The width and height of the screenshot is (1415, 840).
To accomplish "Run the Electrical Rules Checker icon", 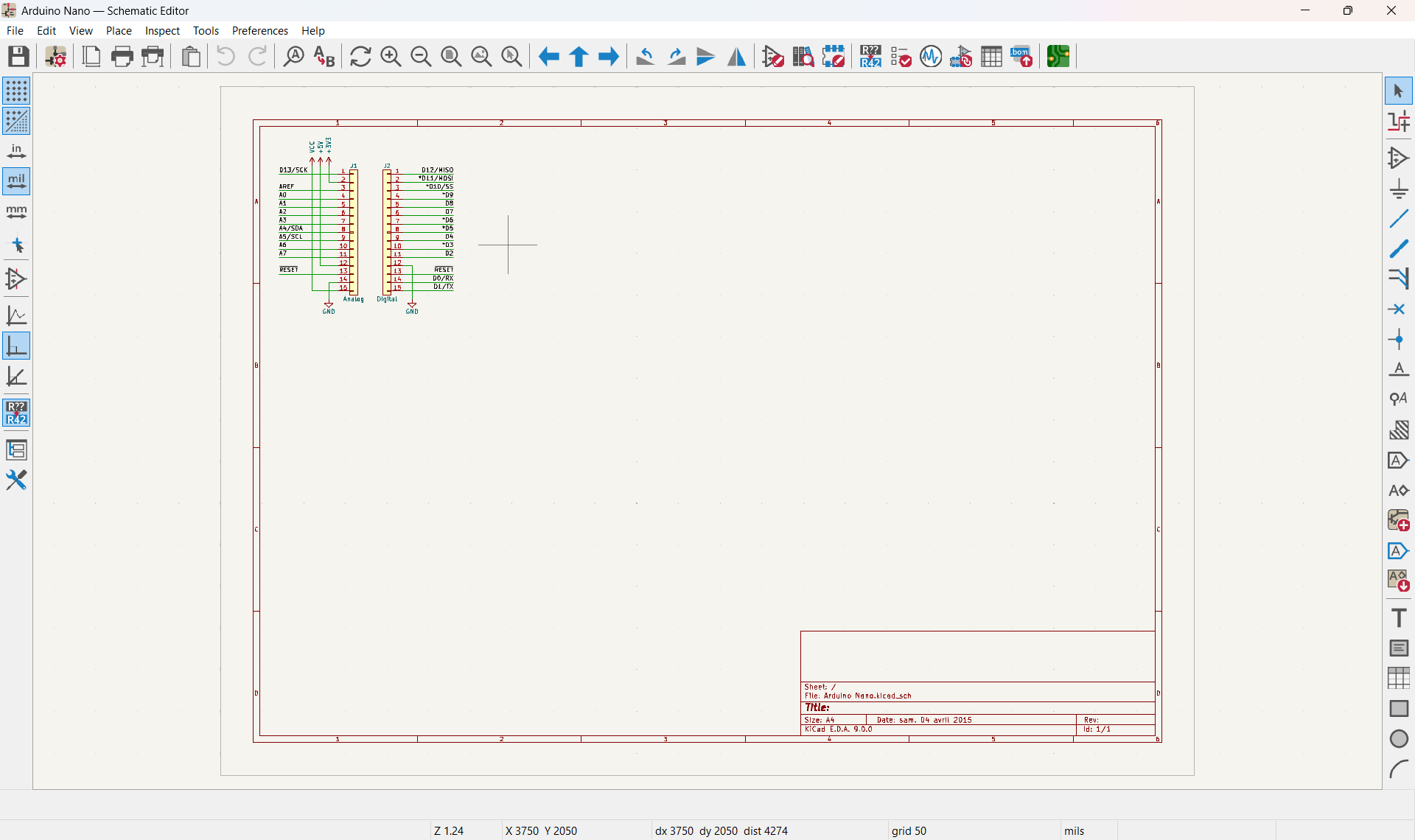I will point(901,57).
